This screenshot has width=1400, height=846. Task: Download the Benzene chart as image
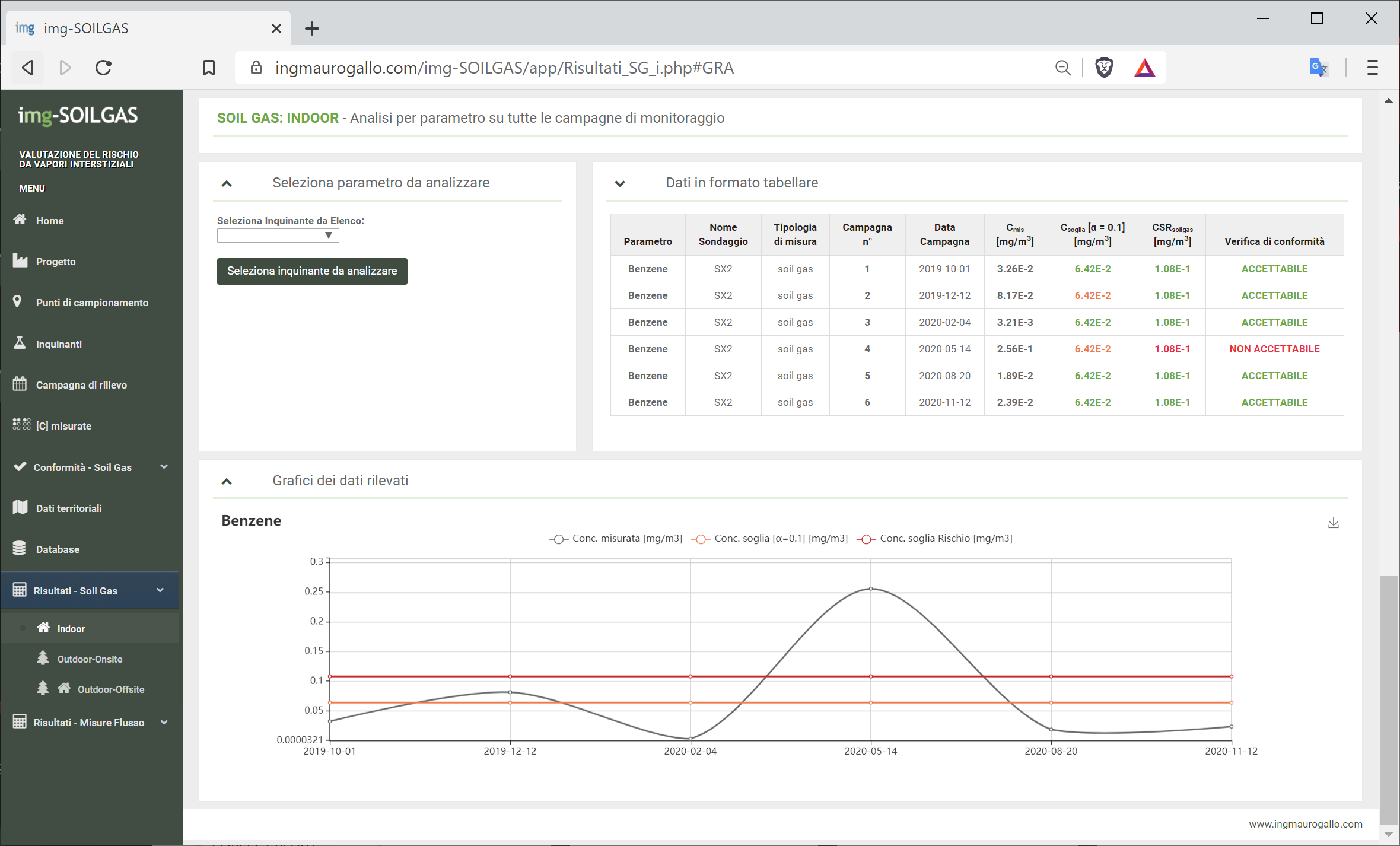click(1334, 523)
